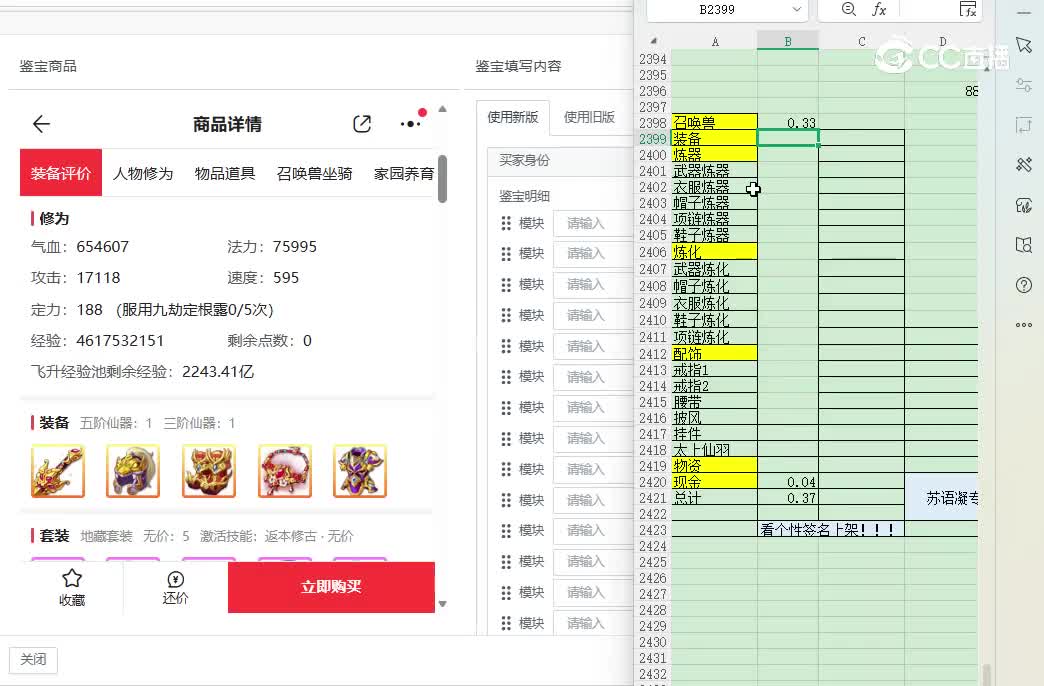Viewport: 1044px width, 686px height.
Task: Open the settings sliders icon in sidebar
Action: [x=1023, y=85]
